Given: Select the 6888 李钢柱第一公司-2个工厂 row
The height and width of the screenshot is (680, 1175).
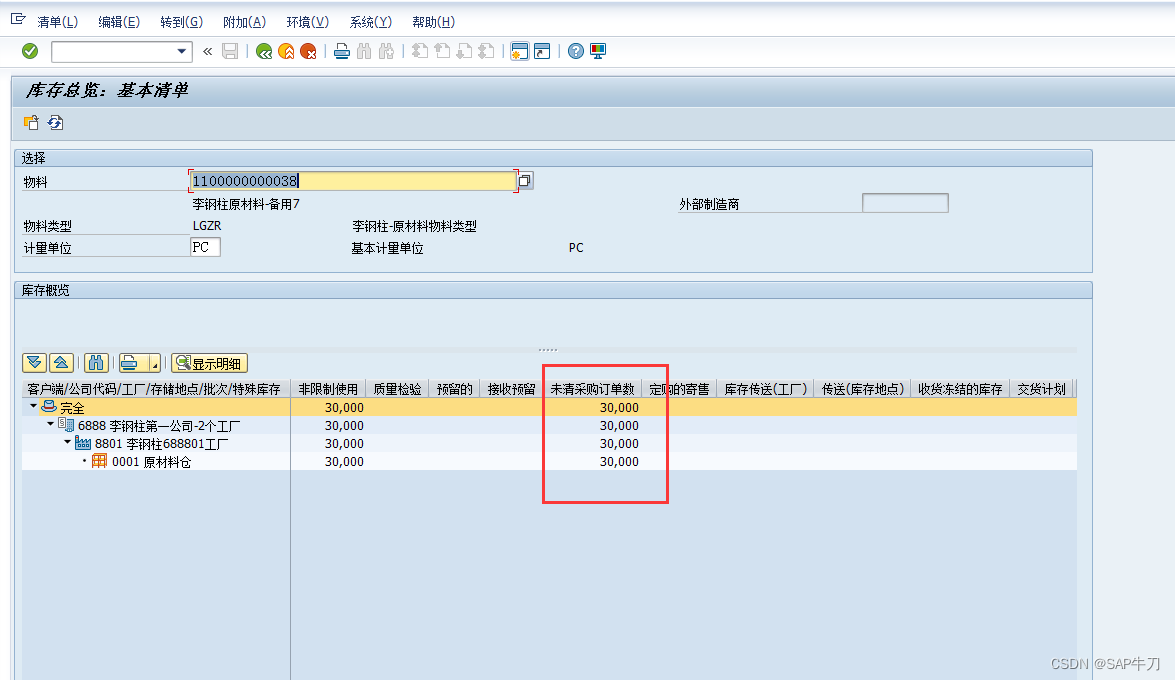Looking at the screenshot, I should pos(549,426).
